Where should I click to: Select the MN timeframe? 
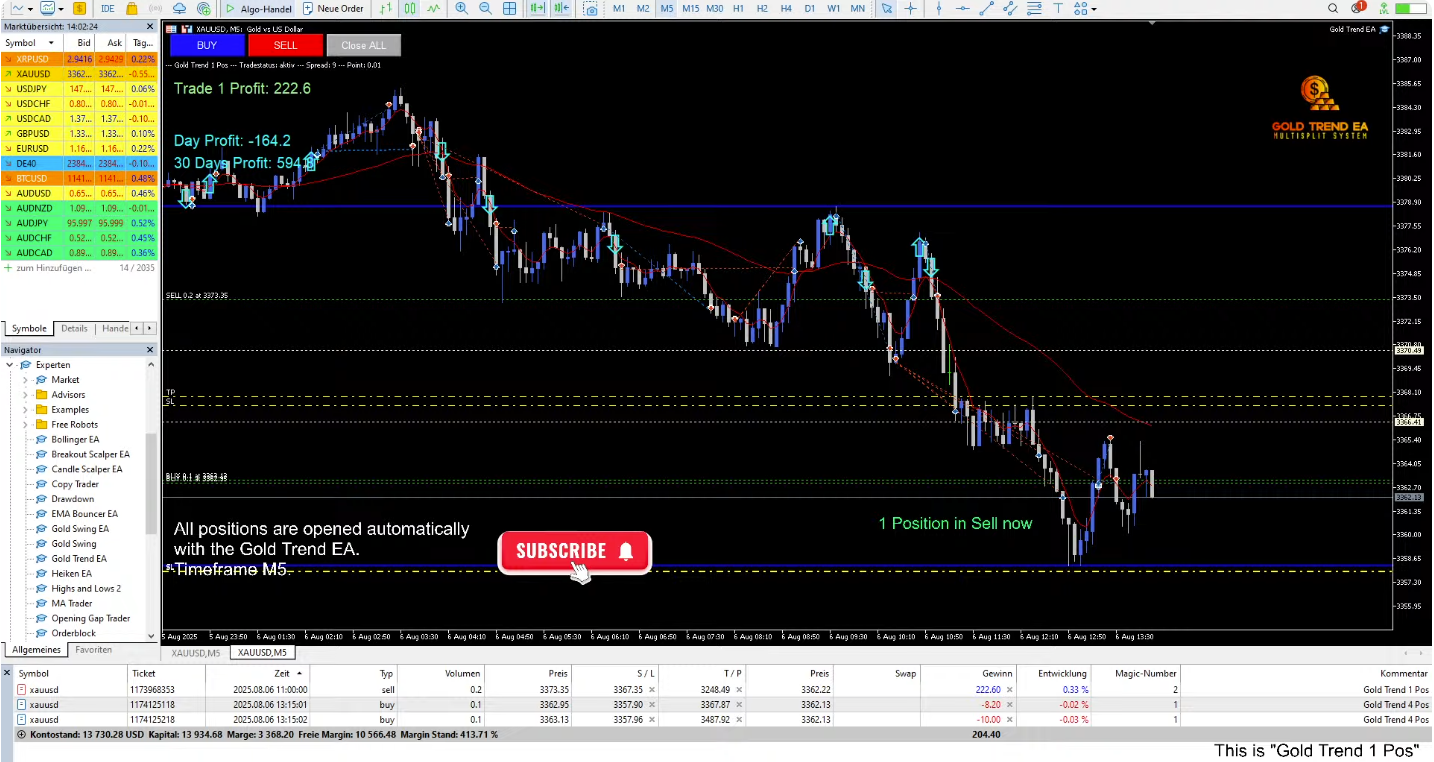pyautogui.click(x=858, y=8)
